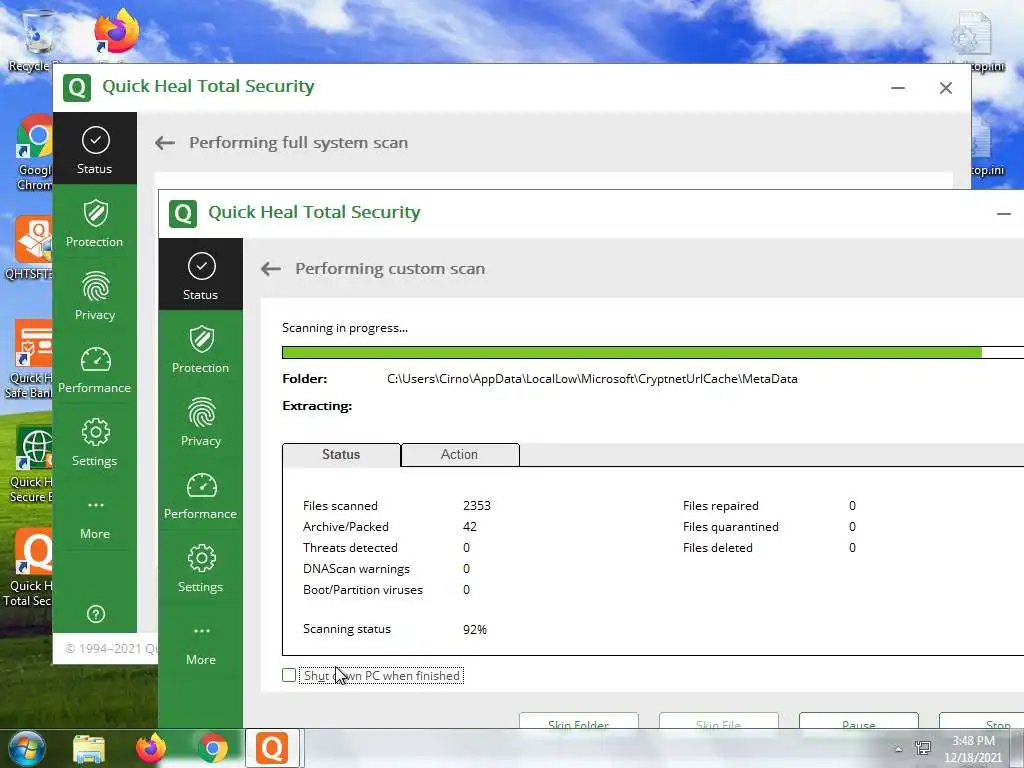Viewport: 1024px width, 768px height.
Task: Open Privacy in the front custom scan window
Action: pyautogui.click(x=200, y=422)
